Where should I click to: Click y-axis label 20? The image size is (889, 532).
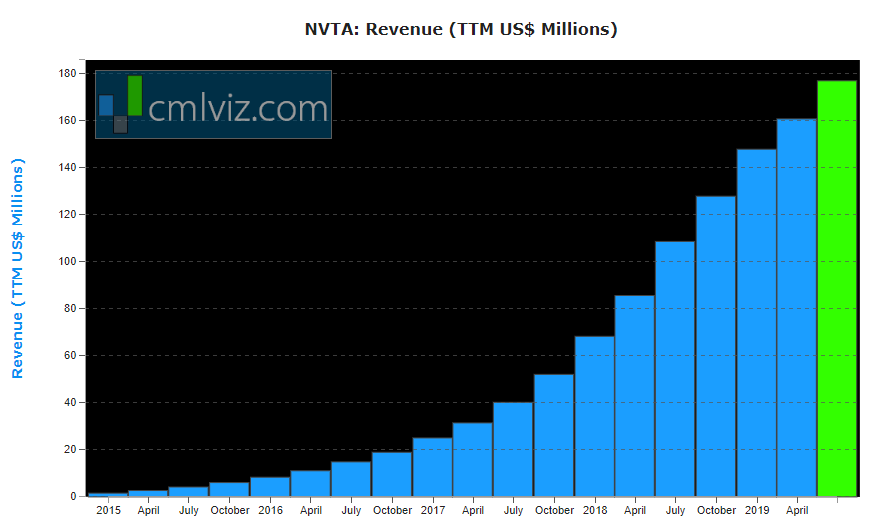tap(70, 449)
